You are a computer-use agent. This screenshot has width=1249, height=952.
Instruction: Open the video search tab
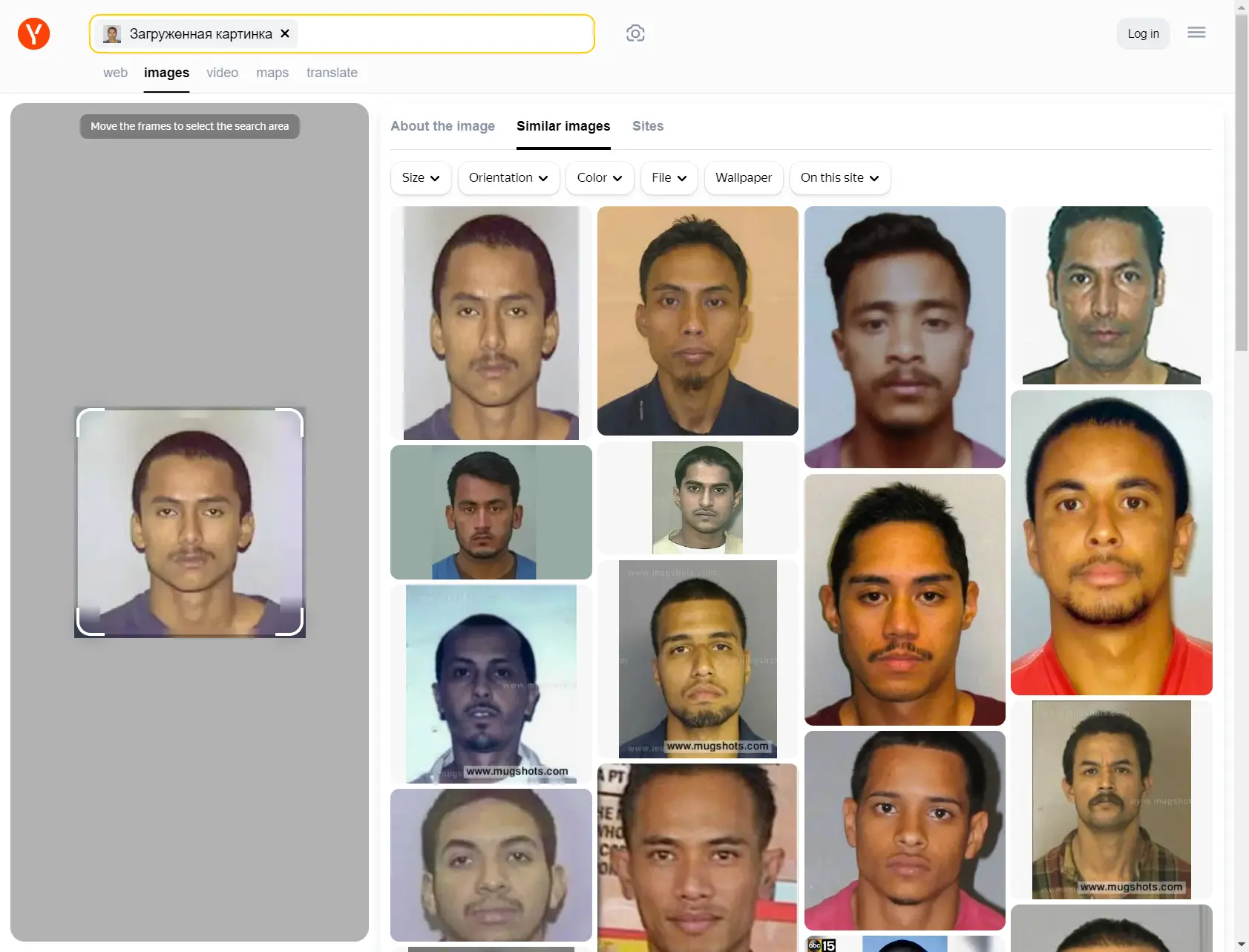(222, 73)
